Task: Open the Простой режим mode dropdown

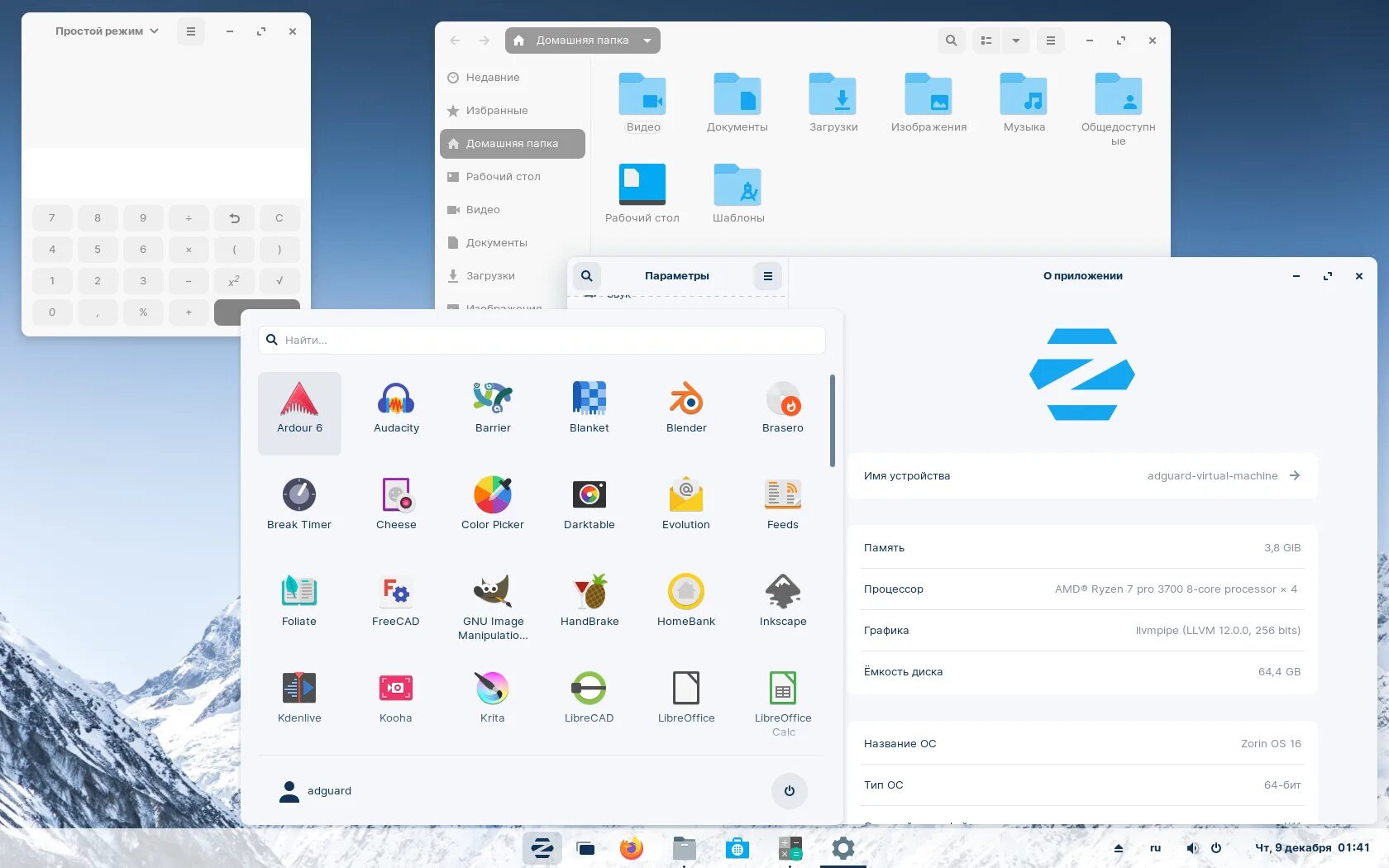Action: 105,31
